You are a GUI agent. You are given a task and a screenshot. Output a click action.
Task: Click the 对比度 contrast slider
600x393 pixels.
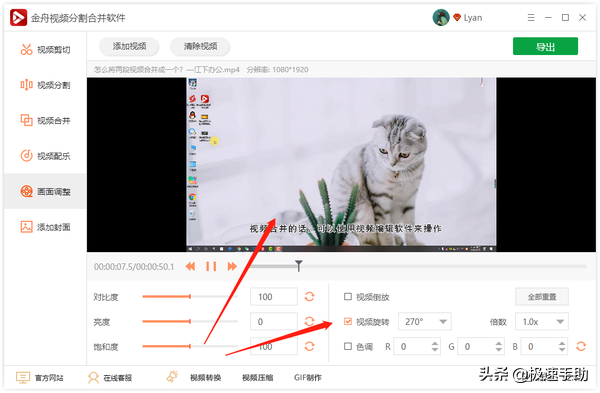[190, 297]
